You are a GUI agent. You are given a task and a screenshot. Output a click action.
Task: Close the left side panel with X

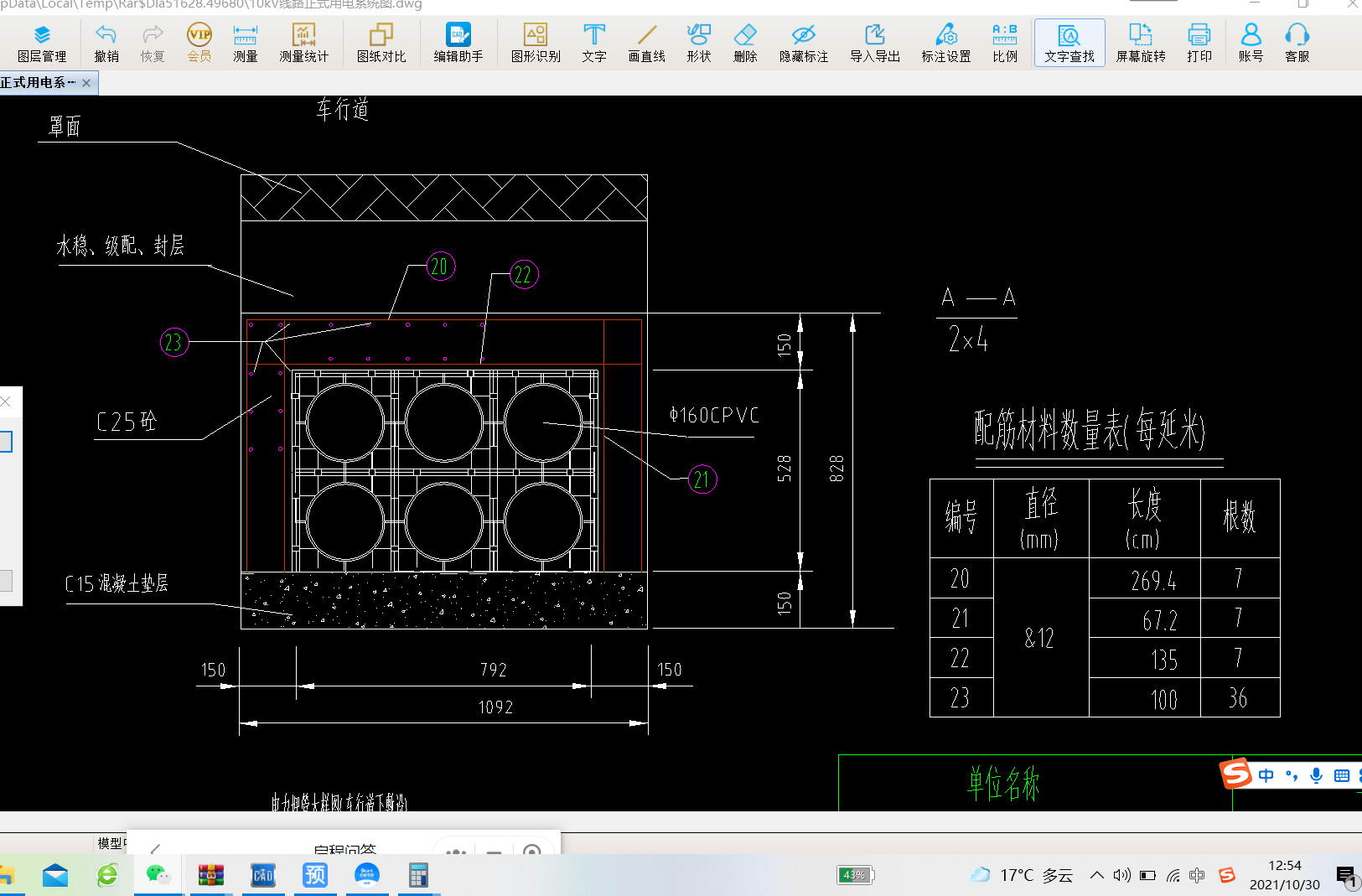[x=6, y=401]
